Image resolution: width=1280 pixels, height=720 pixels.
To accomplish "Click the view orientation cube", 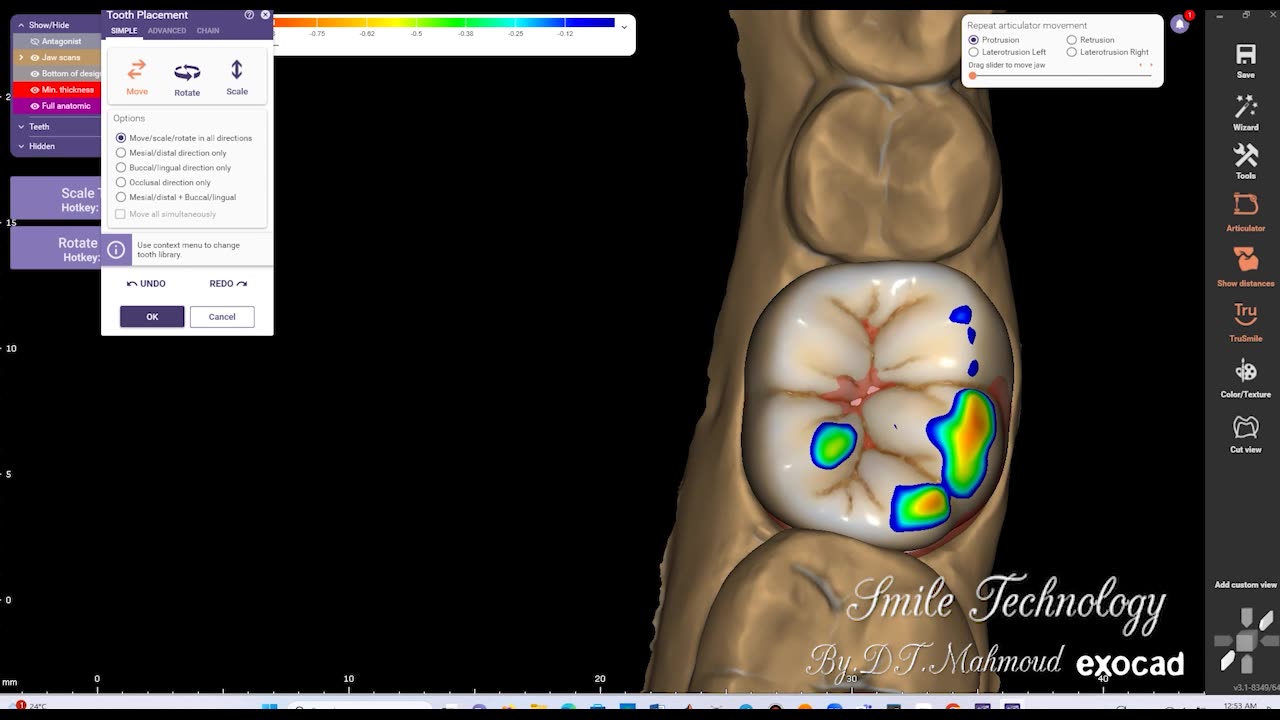I will click(1246, 640).
